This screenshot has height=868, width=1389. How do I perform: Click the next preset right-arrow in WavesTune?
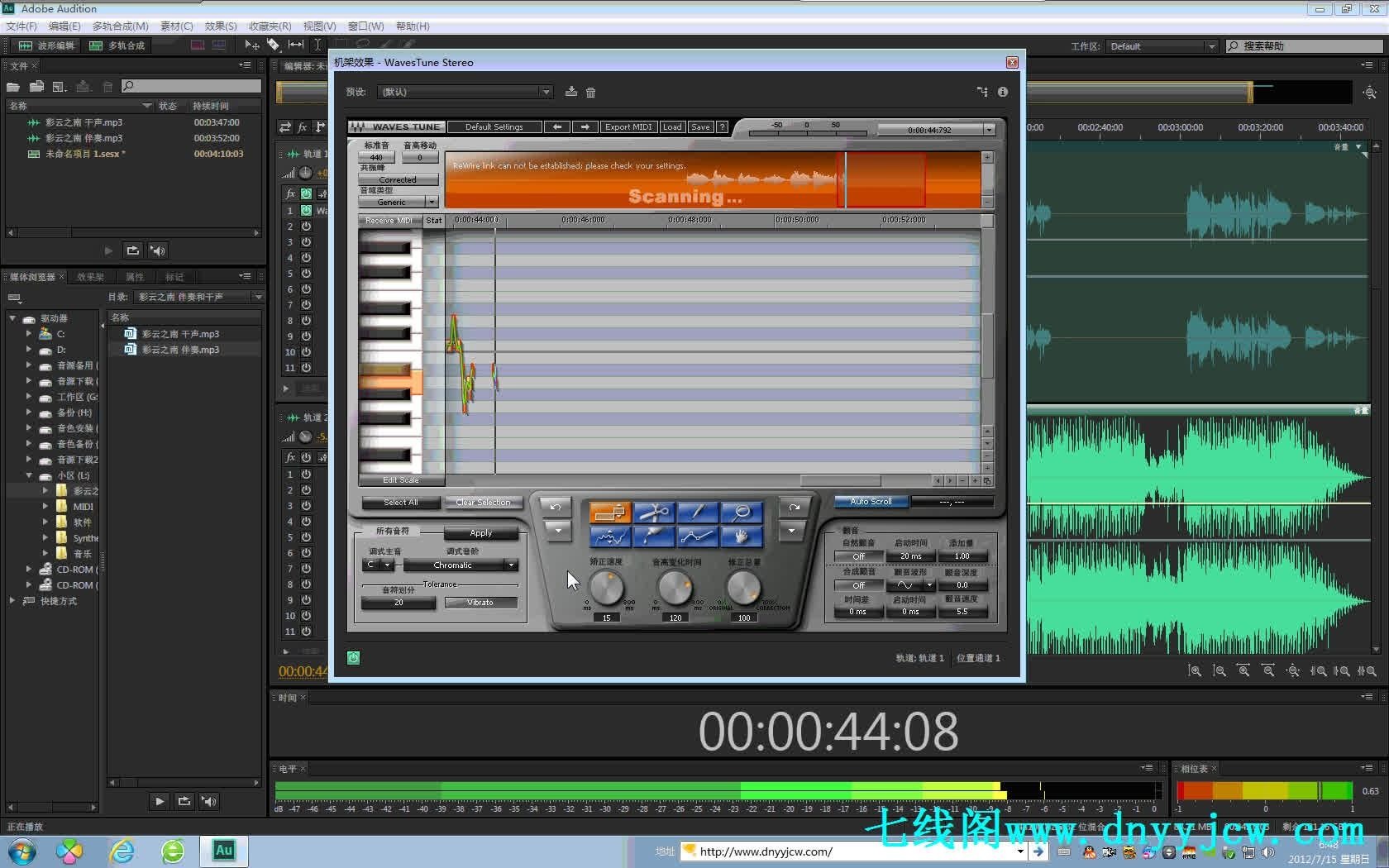click(x=585, y=126)
